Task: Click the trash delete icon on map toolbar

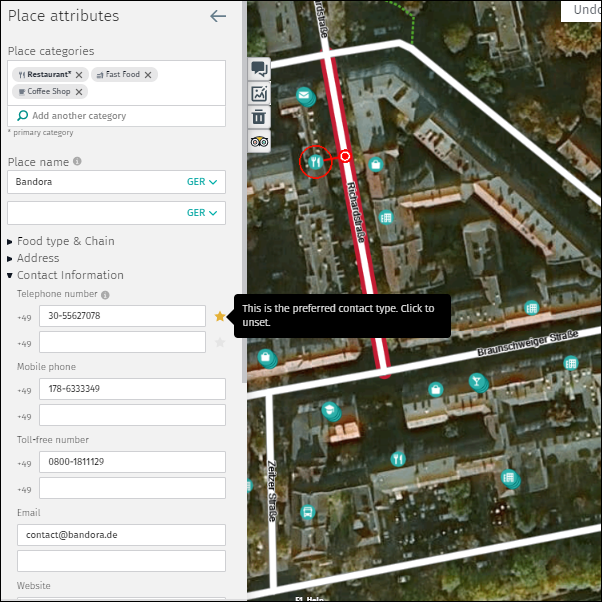Action: pos(259,117)
